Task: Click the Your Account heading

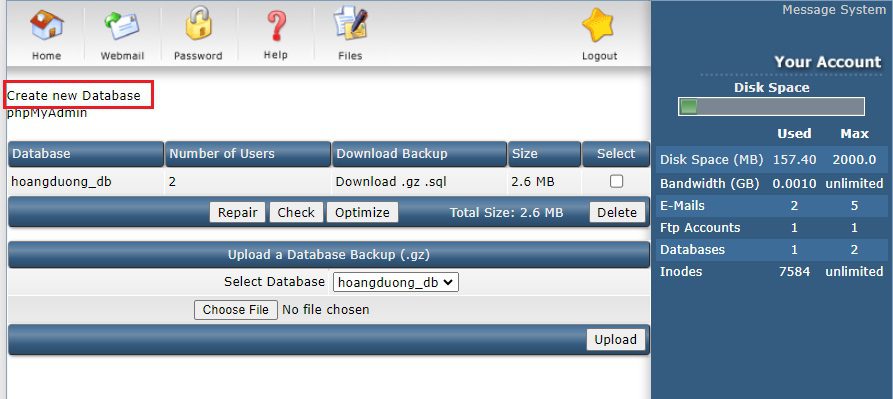Action: click(828, 62)
